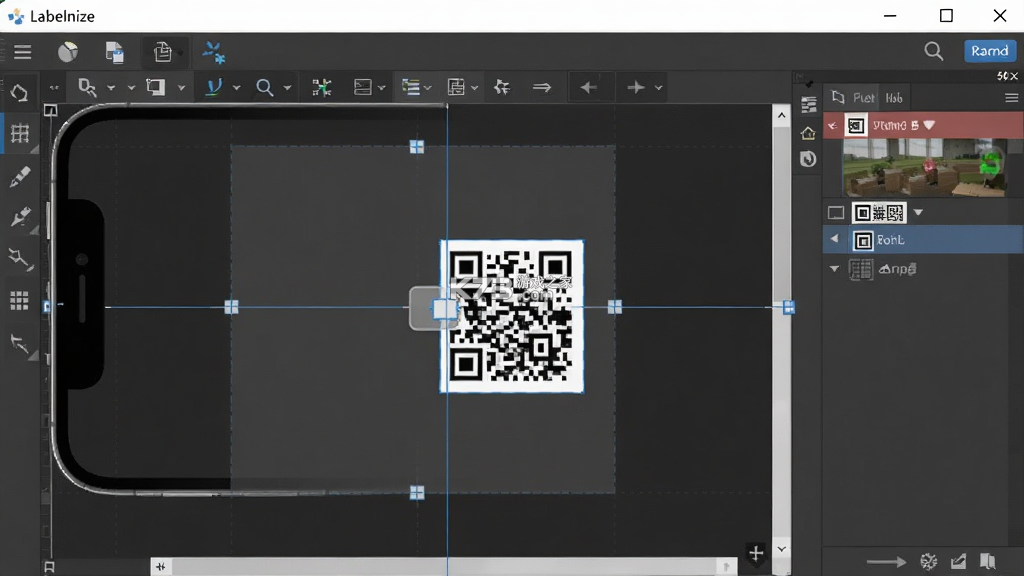Select the angled arrow tool in left sidebar
The width and height of the screenshot is (1024, 576).
point(19,343)
